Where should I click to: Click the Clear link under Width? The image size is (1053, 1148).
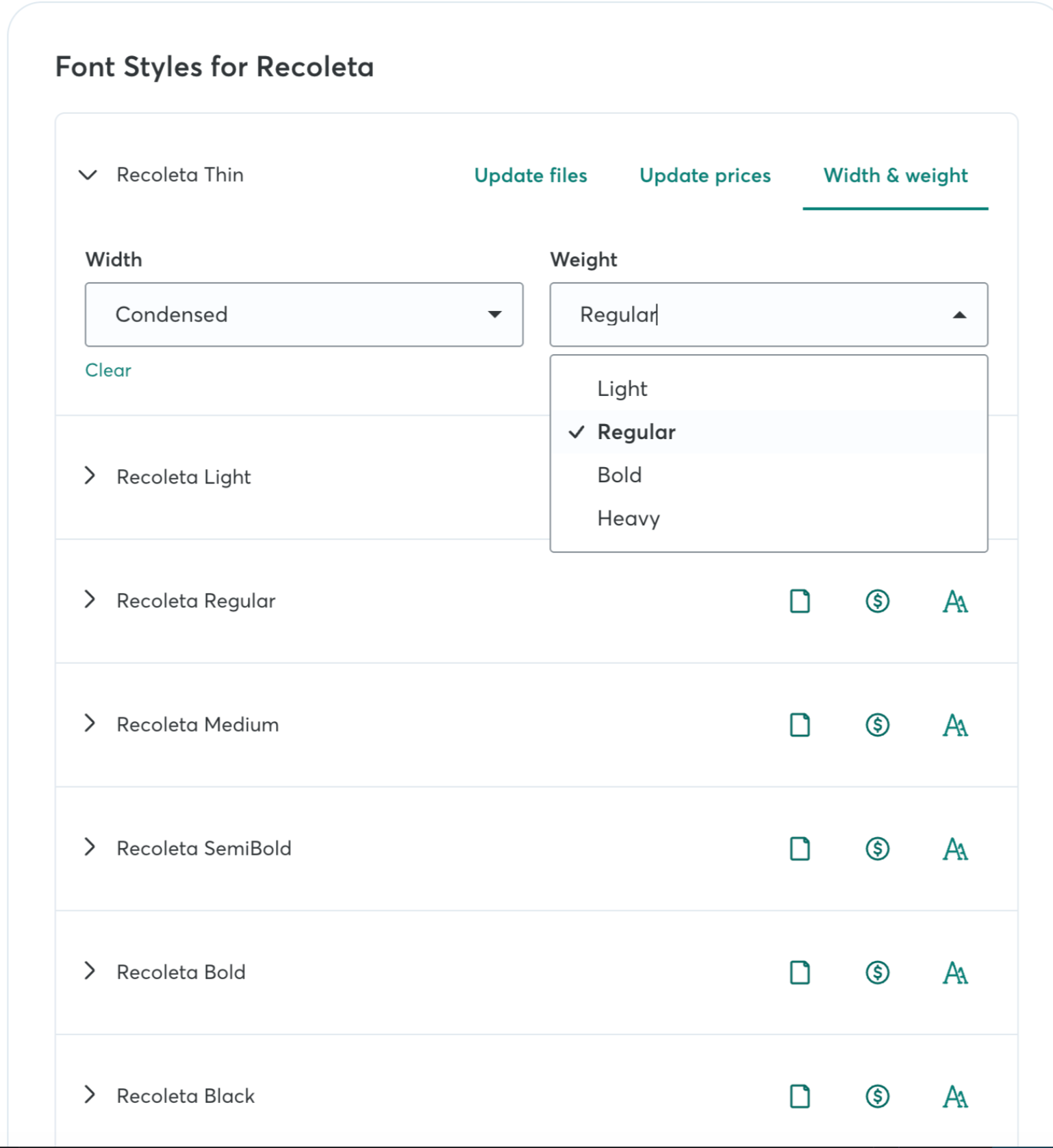pyautogui.click(x=108, y=370)
